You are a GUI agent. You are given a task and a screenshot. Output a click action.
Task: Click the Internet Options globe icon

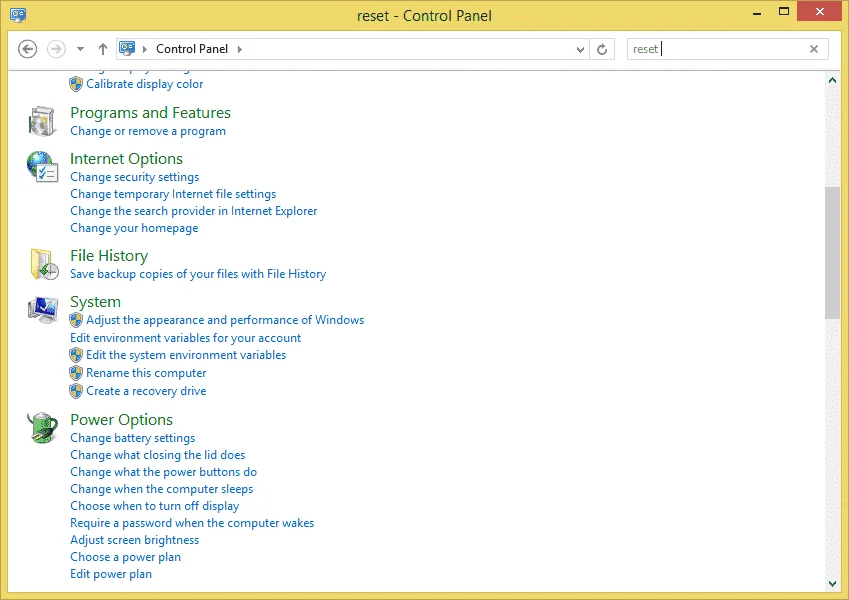tap(42, 166)
